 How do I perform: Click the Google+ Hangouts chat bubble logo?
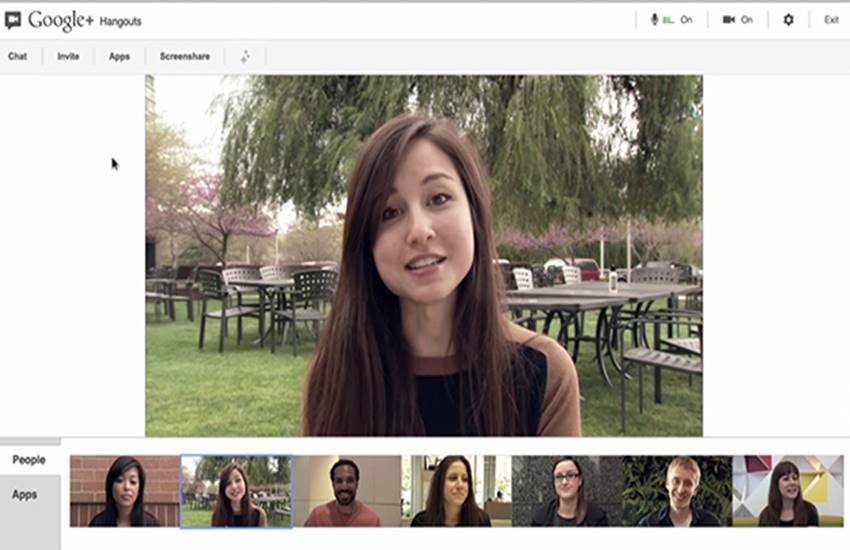point(13,20)
